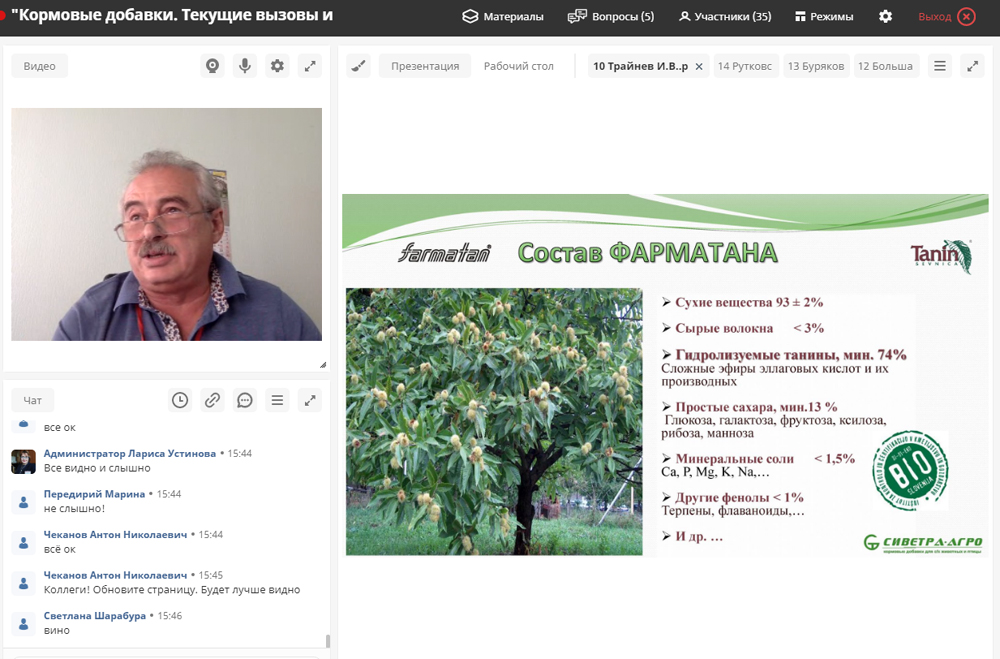This screenshot has height=659, width=1000.
Task: Open the 13 Буряков presentation tab
Action: [816, 66]
